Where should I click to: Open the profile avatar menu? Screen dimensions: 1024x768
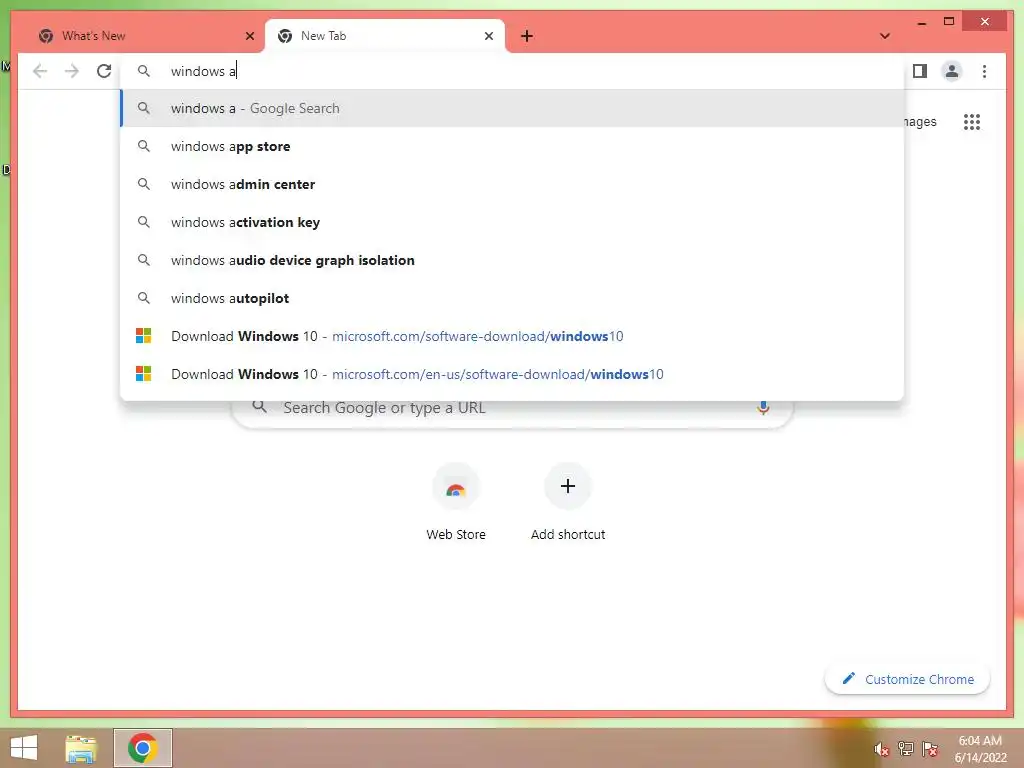(952, 71)
